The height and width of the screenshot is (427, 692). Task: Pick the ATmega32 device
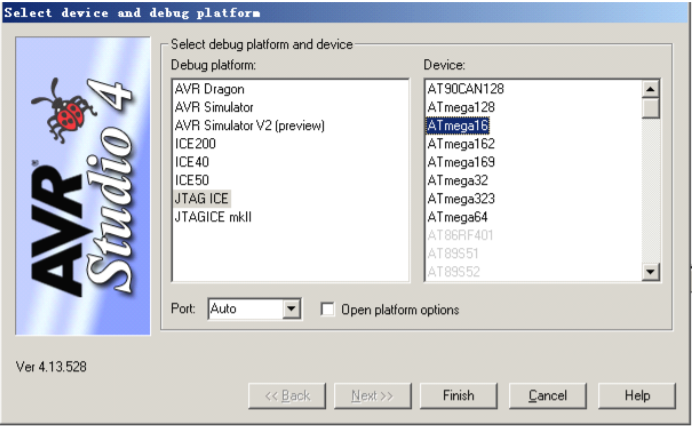pos(458,180)
